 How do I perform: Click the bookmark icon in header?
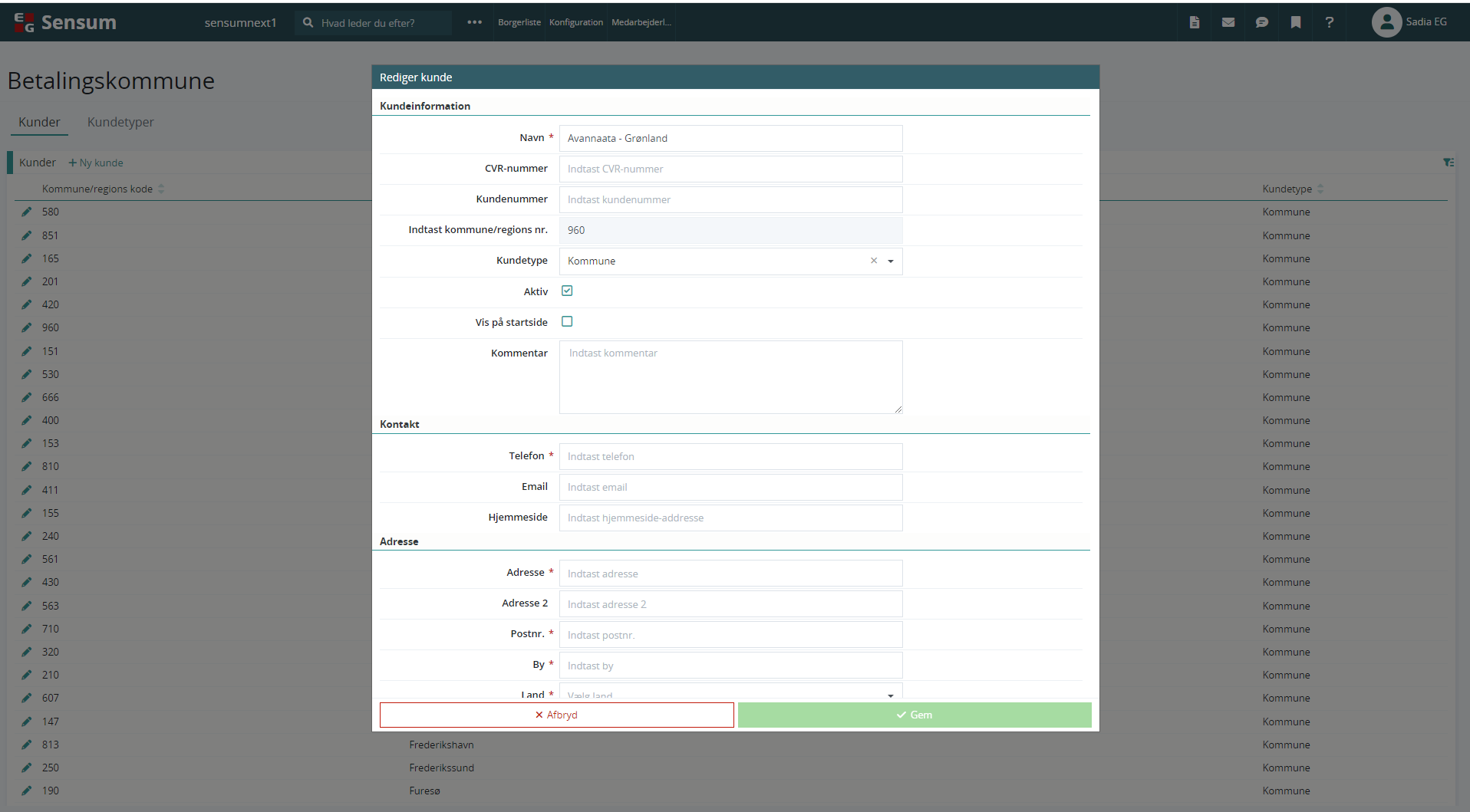[1295, 22]
